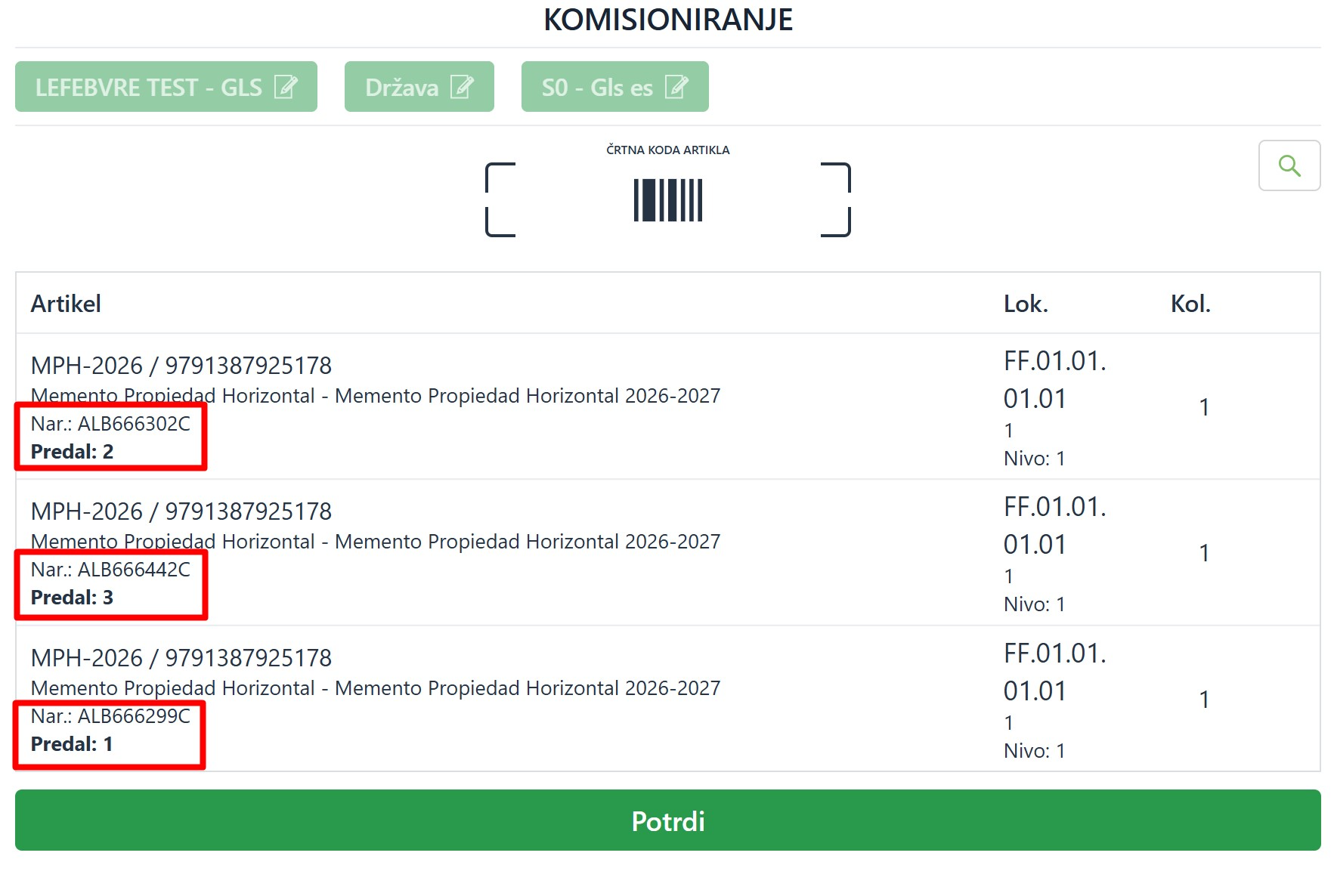
Task: Click edit pencil icon on S0 - Gls es
Action: coord(676,87)
